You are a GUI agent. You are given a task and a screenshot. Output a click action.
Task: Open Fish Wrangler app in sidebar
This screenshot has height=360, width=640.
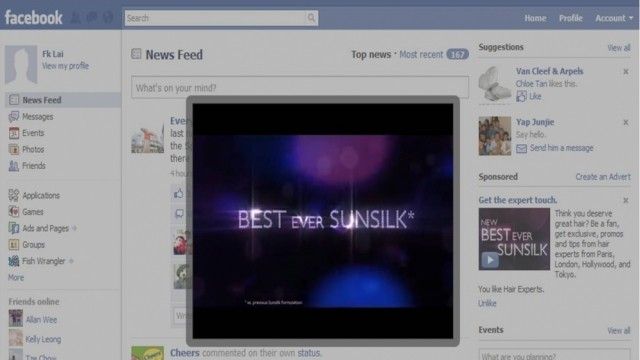[x=44, y=261]
